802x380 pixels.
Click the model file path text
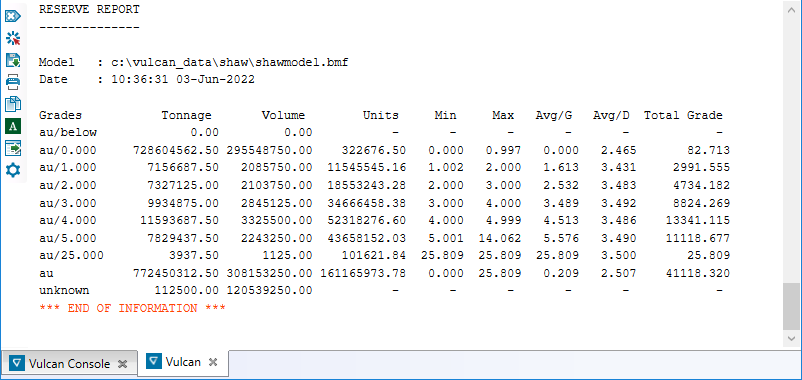pos(230,62)
